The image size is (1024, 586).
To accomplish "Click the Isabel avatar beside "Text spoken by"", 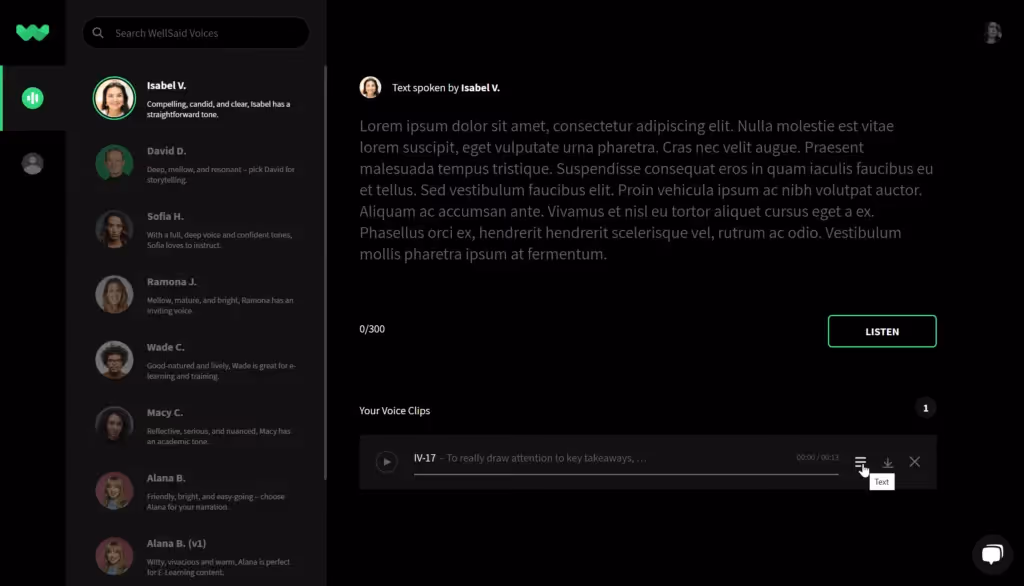I will 370,87.
